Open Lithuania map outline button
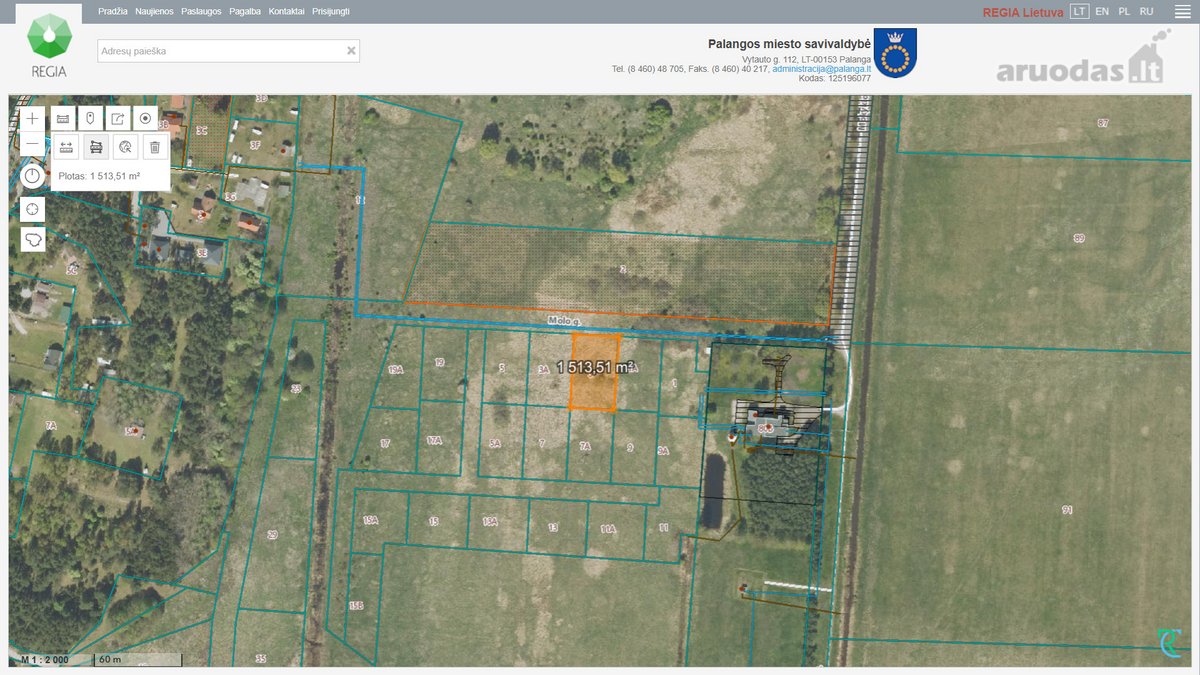This screenshot has width=1200, height=675. 33,240
